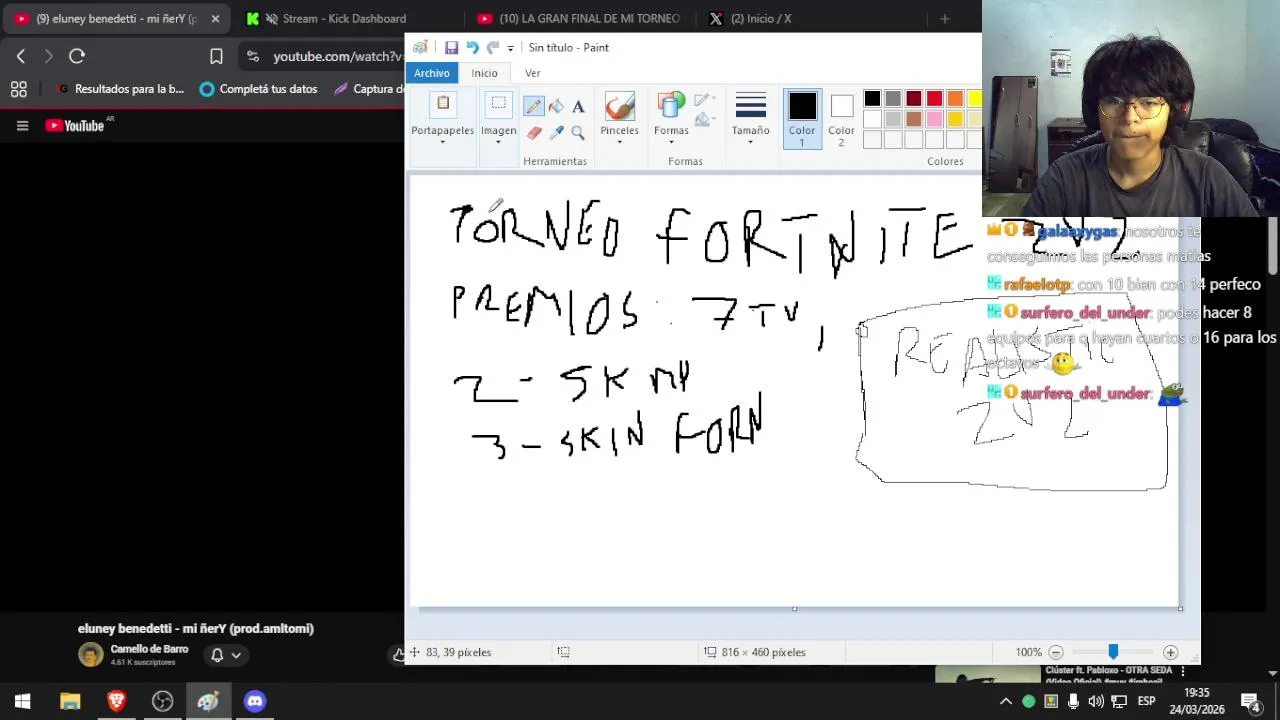Switch to Stream - Kick Dashboard tab
The width and height of the screenshot is (1280, 720).
tap(343, 19)
